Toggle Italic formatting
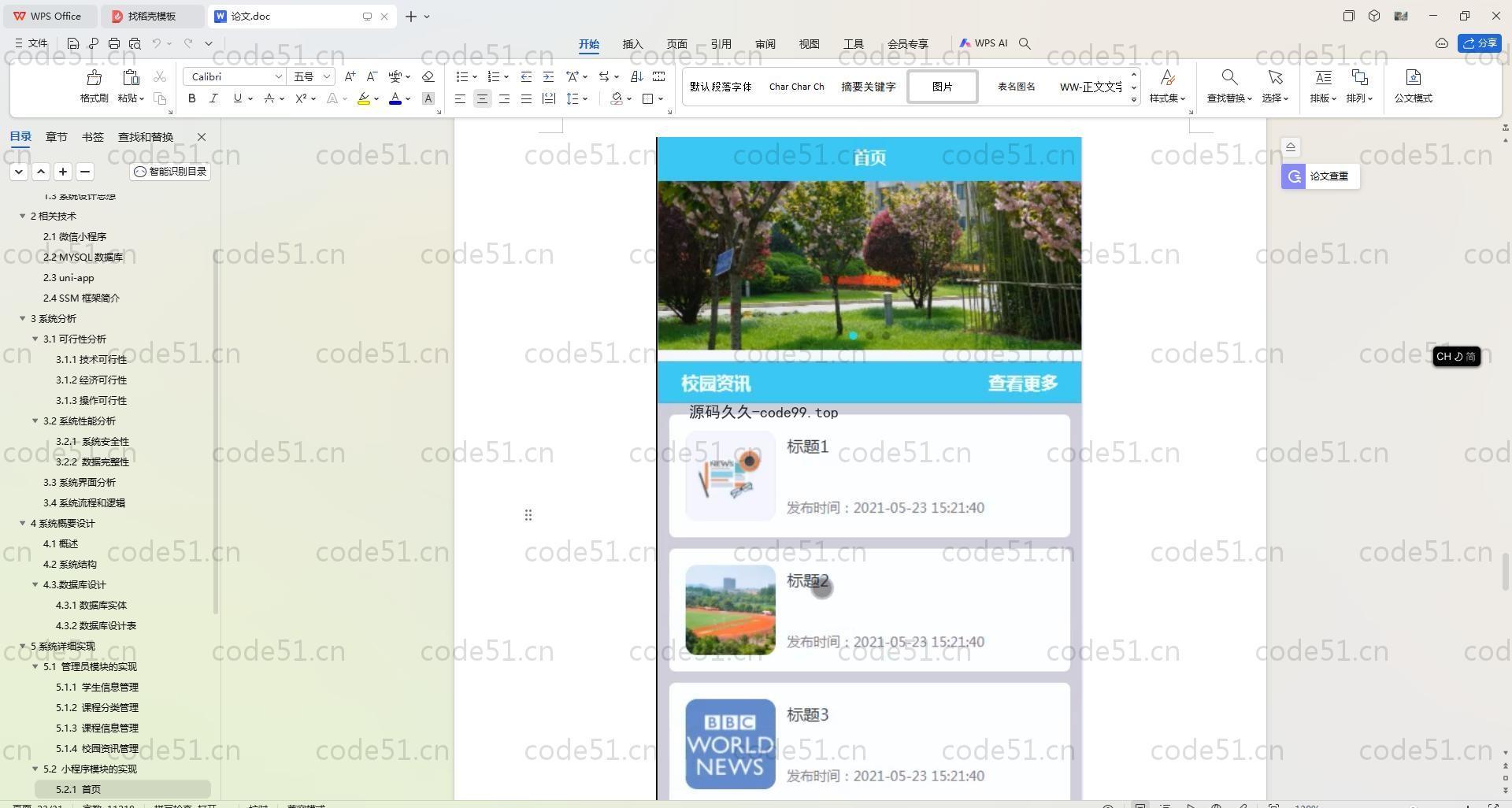Image resolution: width=1512 pixels, height=808 pixels. (x=213, y=98)
